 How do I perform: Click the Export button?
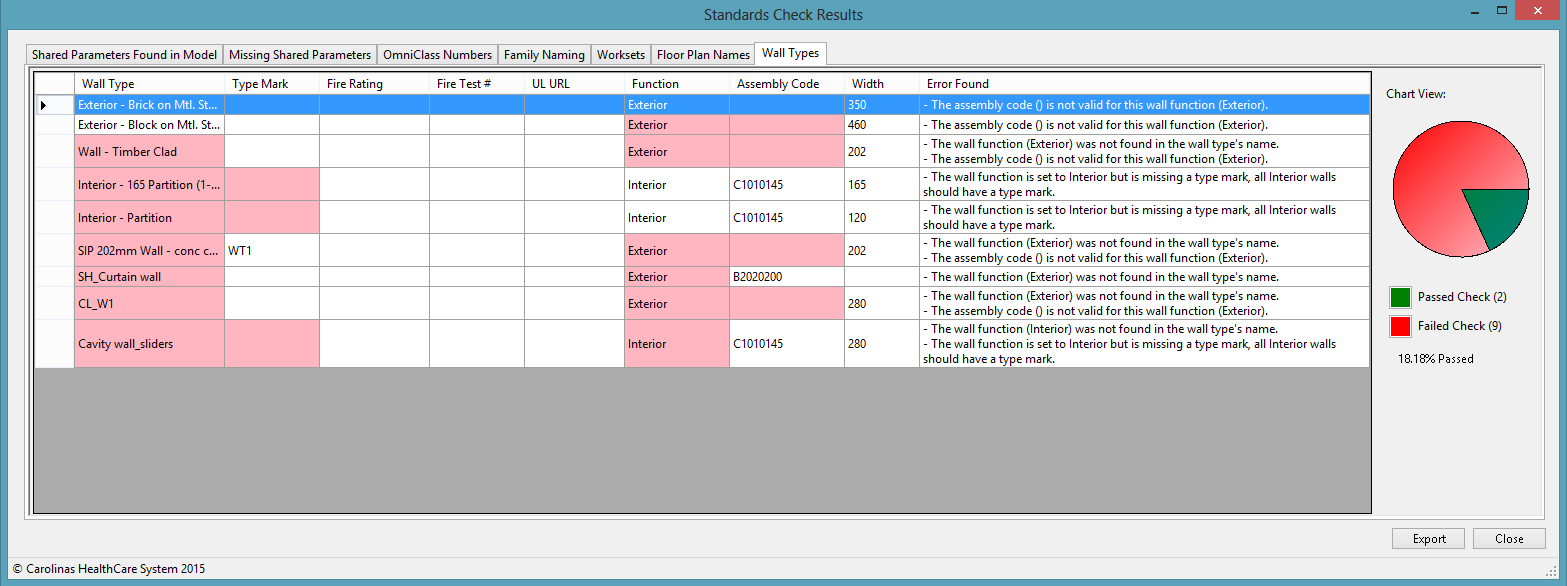click(1428, 538)
